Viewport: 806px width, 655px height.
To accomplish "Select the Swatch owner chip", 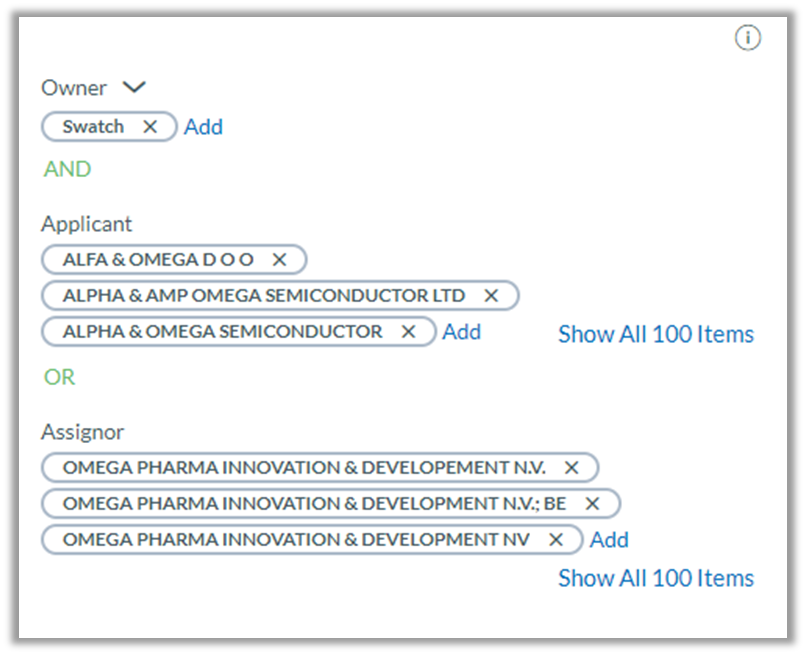I will click(x=93, y=126).
